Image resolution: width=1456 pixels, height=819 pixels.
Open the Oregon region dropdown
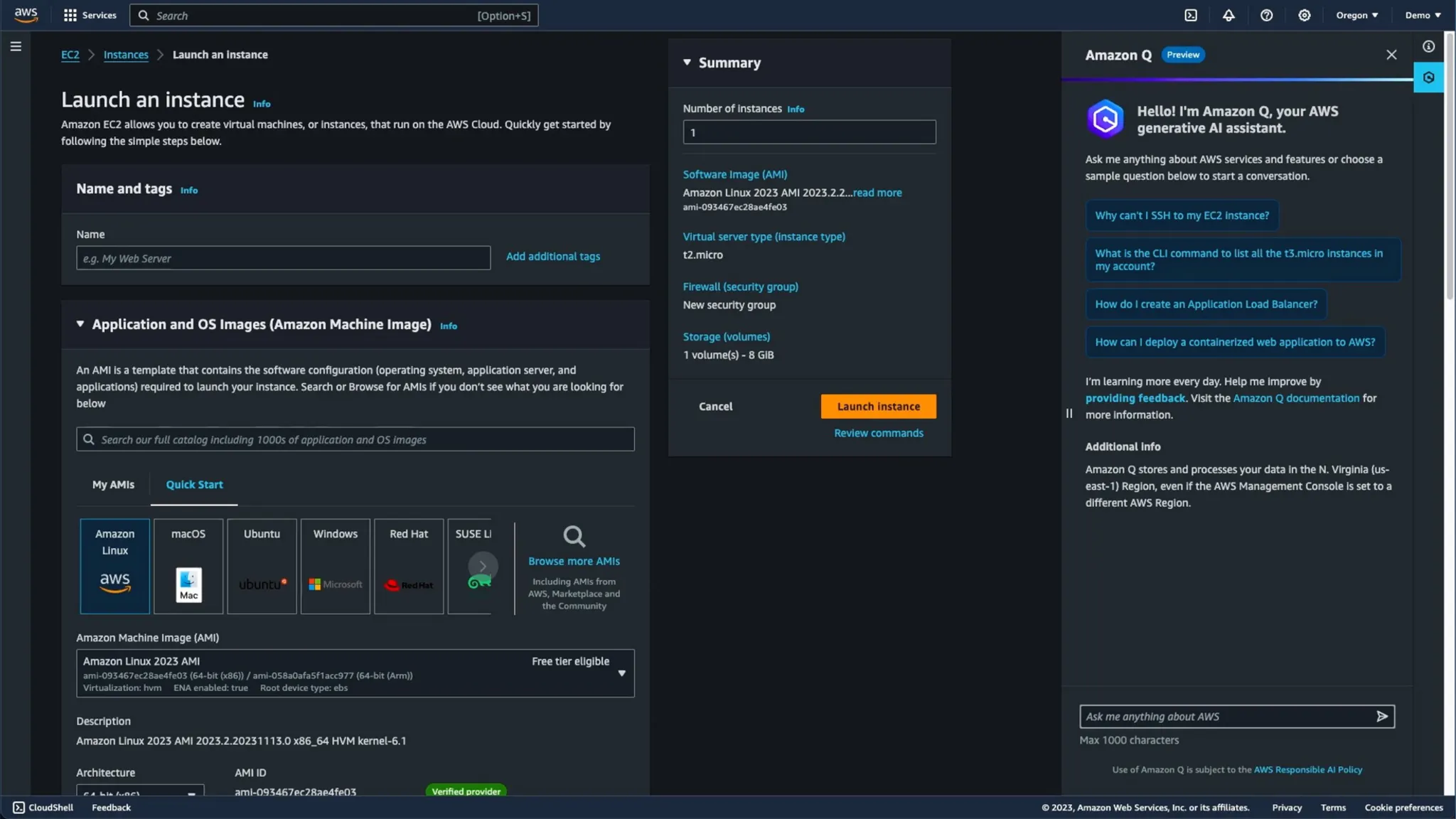[1356, 15]
